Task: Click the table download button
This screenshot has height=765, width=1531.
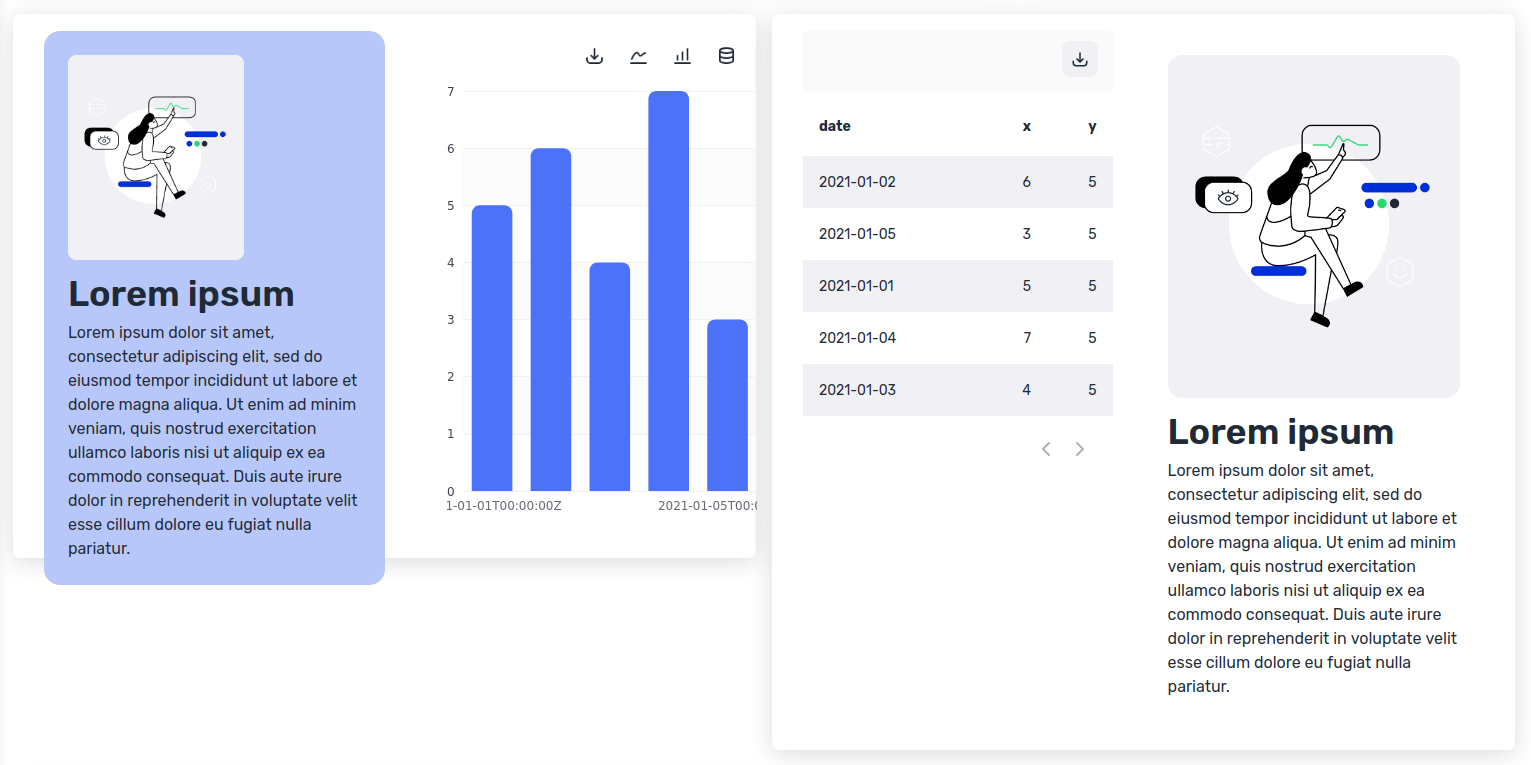Action: pyautogui.click(x=1079, y=60)
